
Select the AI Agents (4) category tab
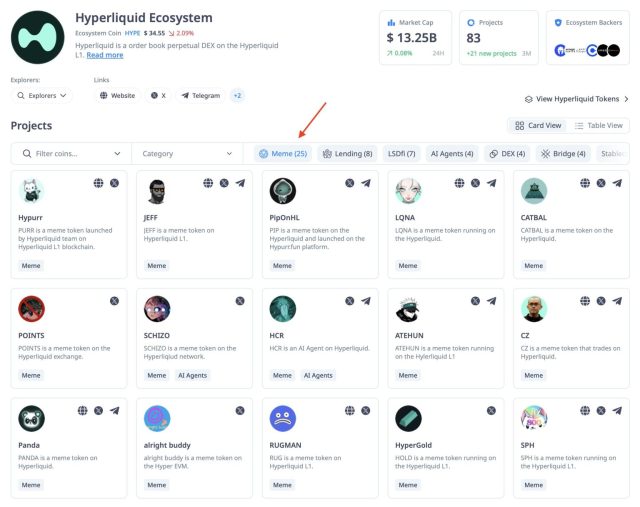452,153
